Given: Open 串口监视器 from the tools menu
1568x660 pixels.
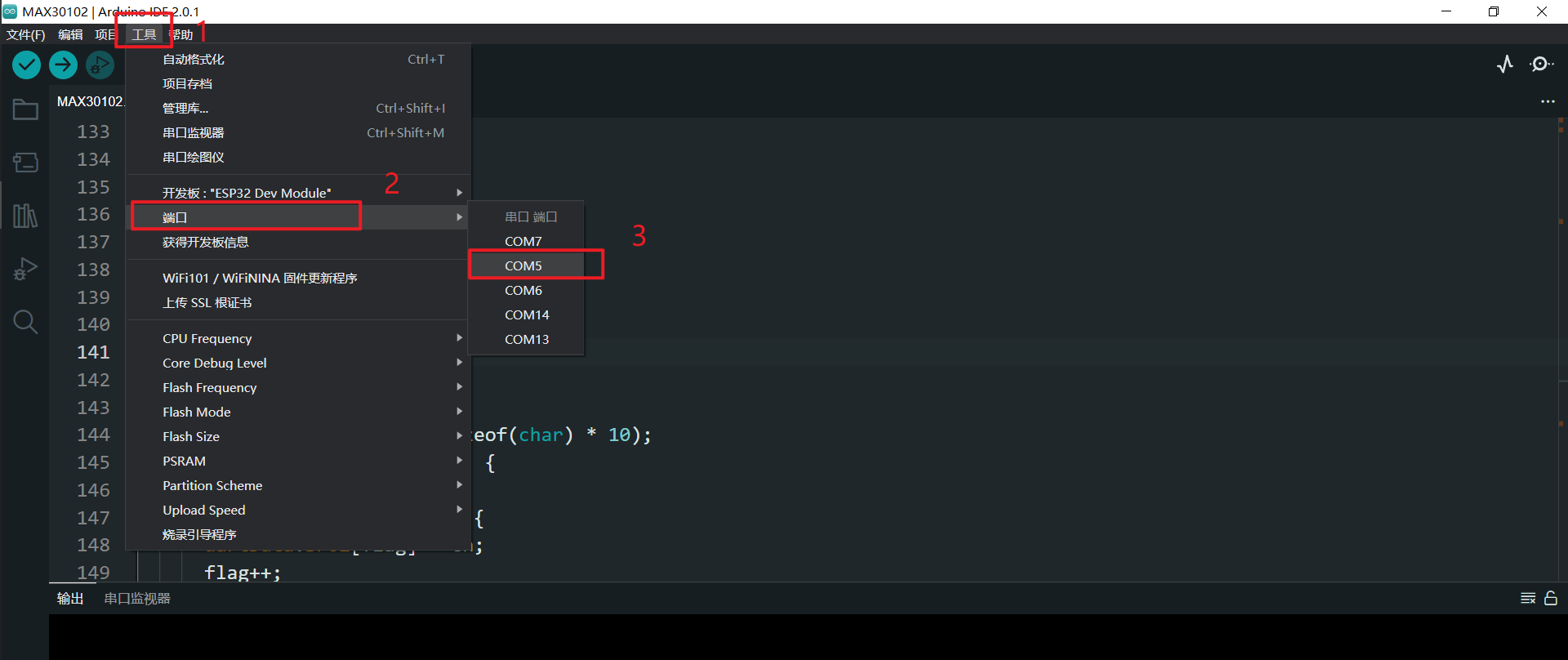Looking at the screenshot, I should click(x=299, y=132).
